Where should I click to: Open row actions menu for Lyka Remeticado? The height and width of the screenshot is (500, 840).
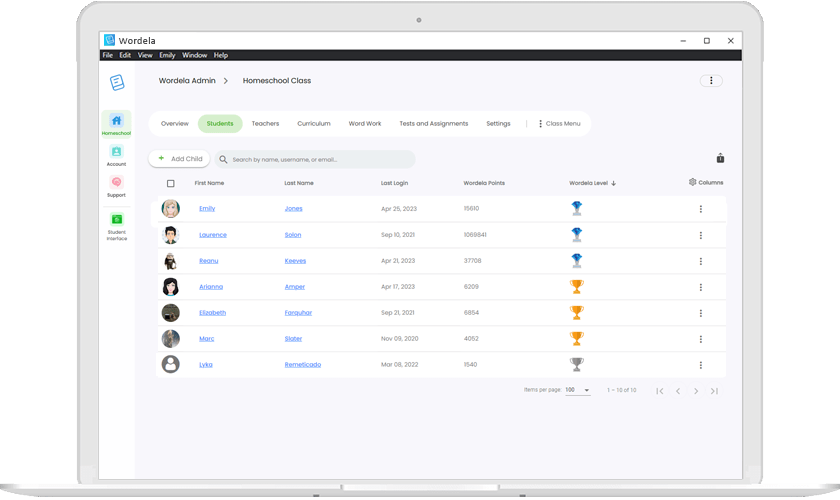[700, 365]
